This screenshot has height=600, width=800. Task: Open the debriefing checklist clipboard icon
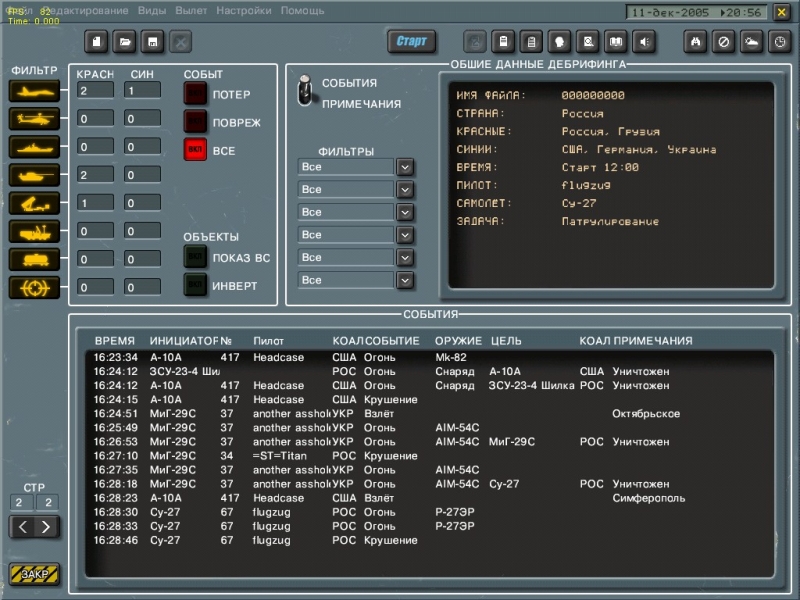[x=531, y=42]
